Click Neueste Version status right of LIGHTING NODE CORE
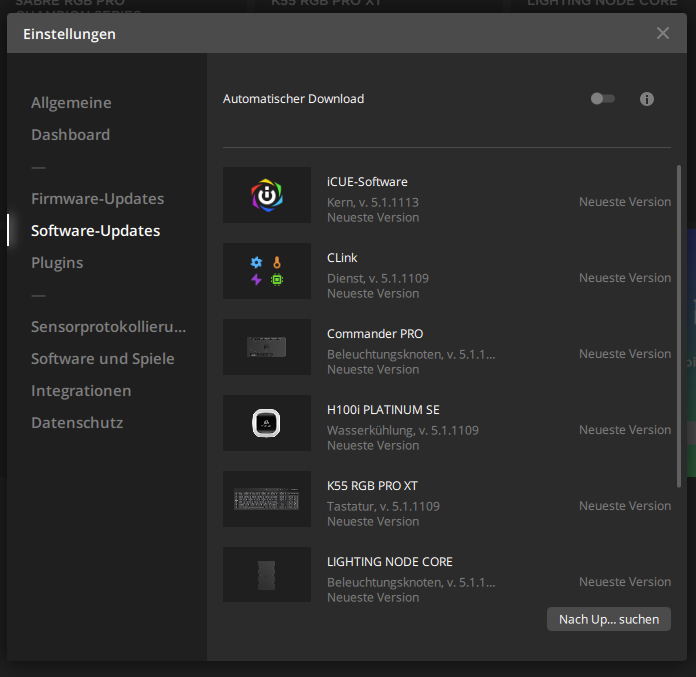Viewport: 696px width, 677px height. click(x=625, y=582)
